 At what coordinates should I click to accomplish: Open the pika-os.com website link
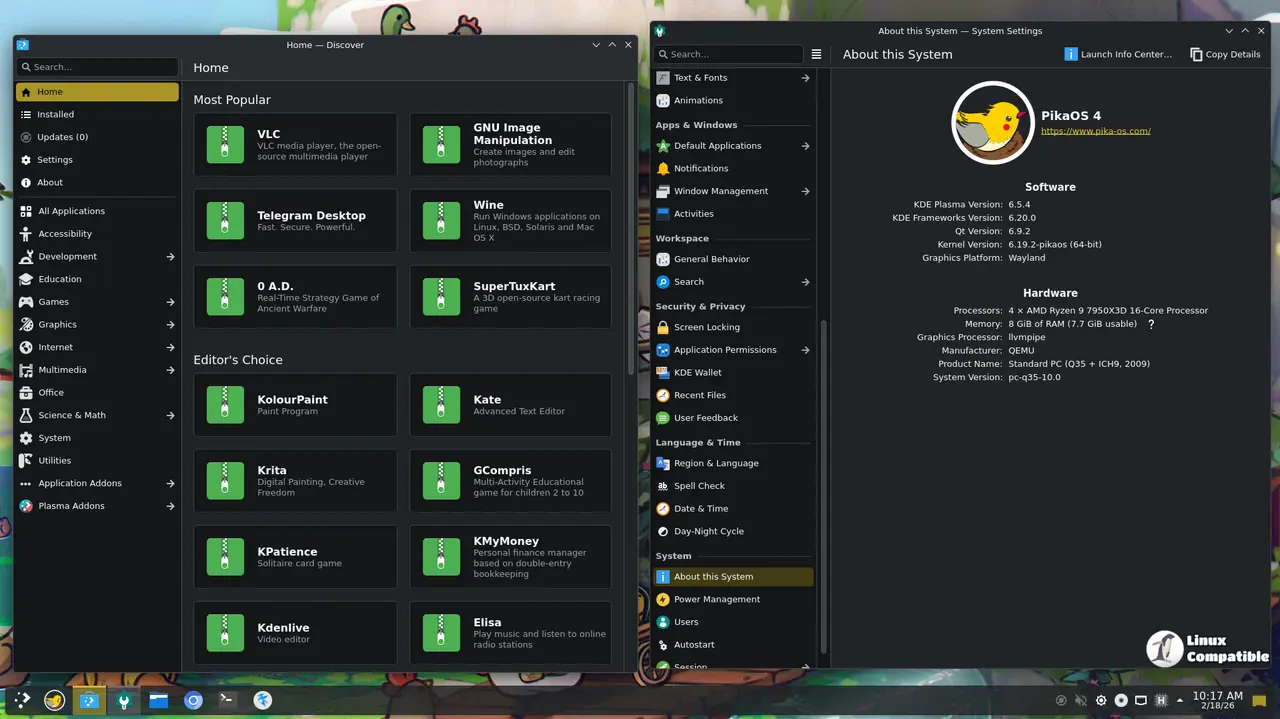[x=1095, y=131]
